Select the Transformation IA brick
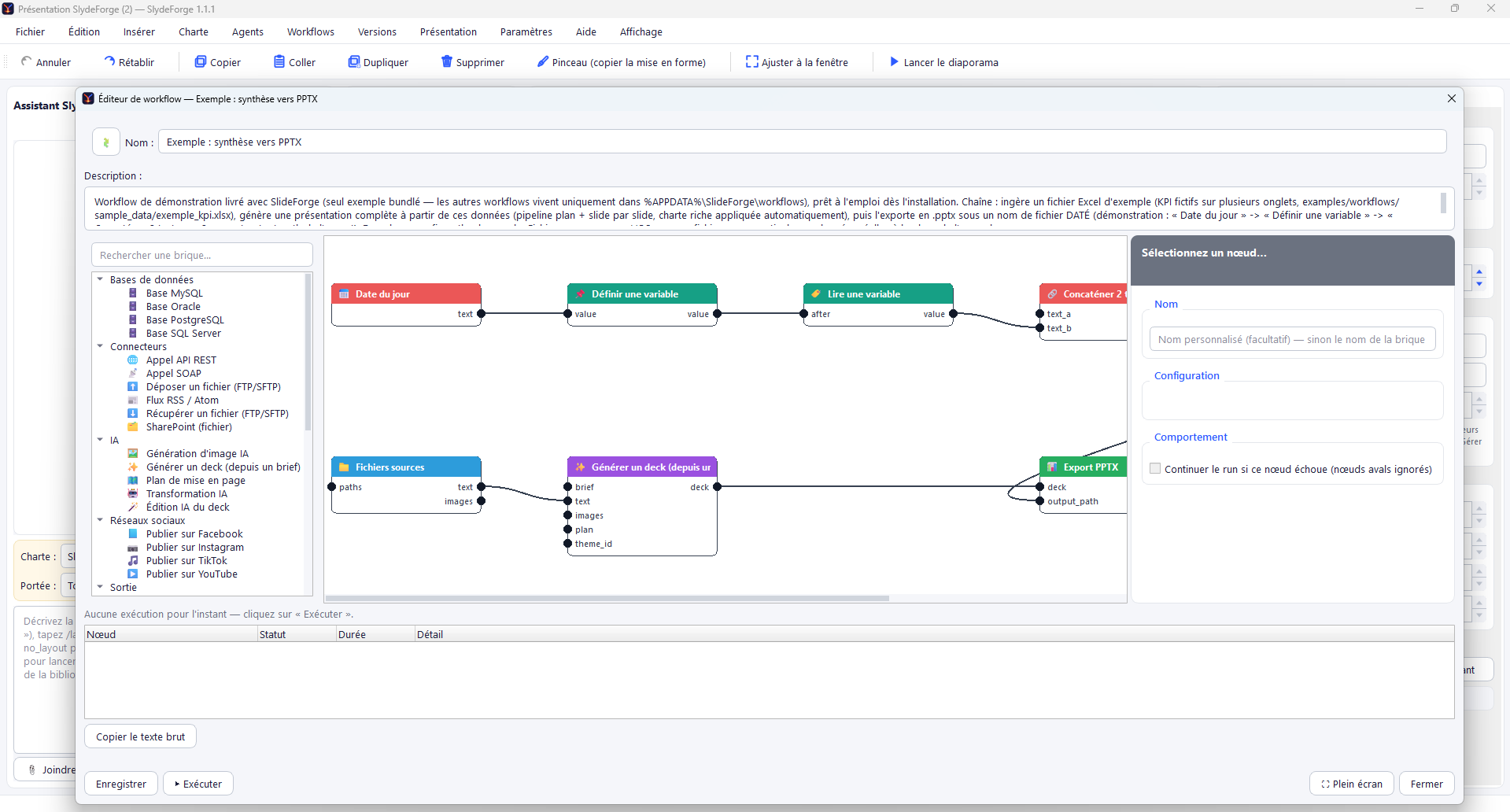This screenshot has height=812, width=1510. pyautogui.click(x=186, y=494)
